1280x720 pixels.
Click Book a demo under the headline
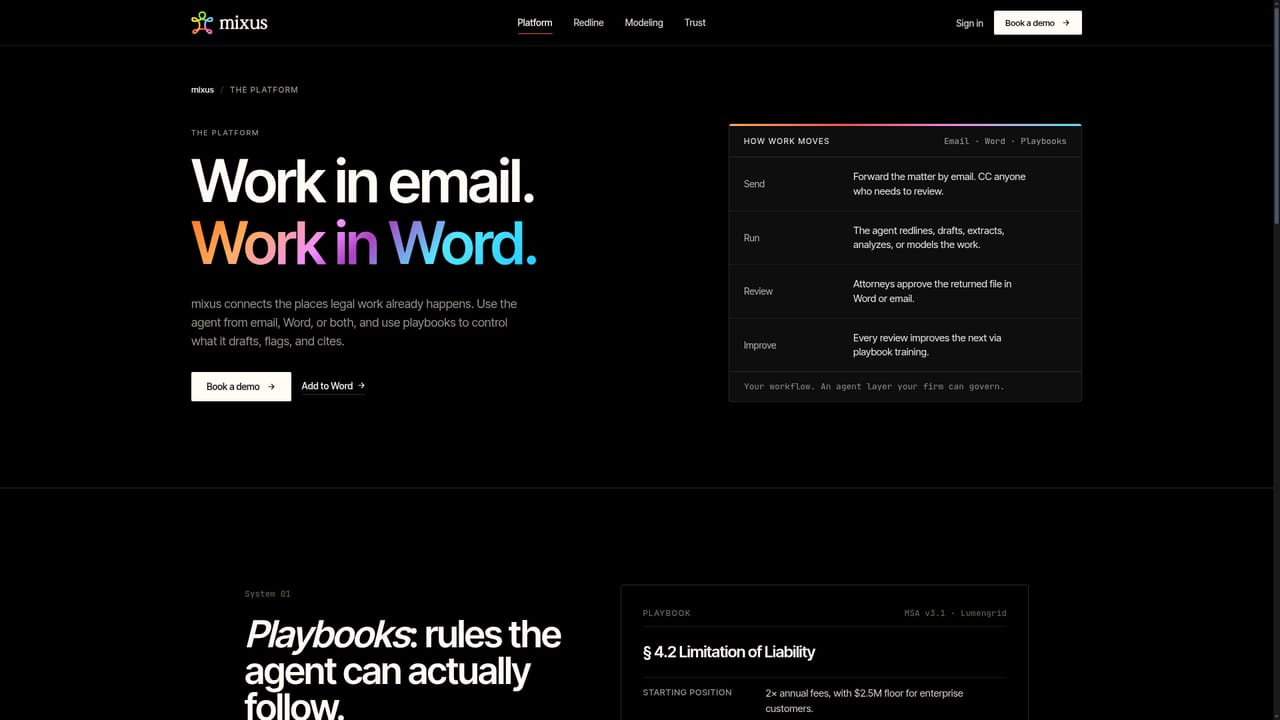pos(241,387)
